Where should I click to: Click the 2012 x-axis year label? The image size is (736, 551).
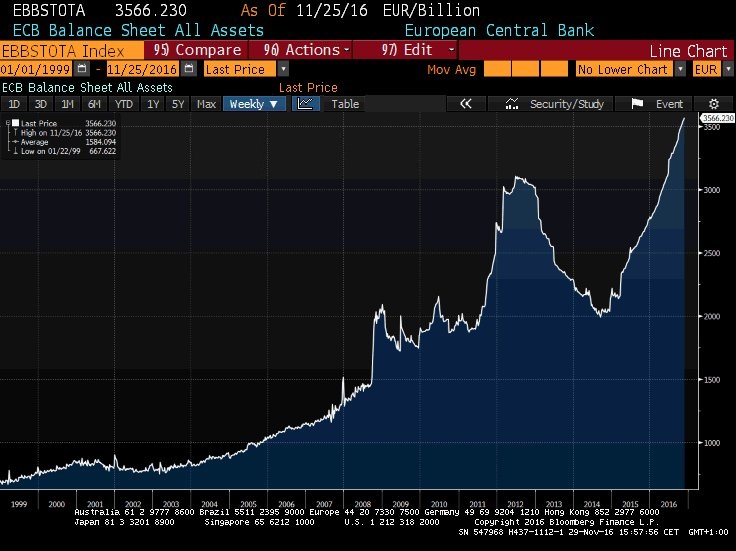(x=515, y=504)
